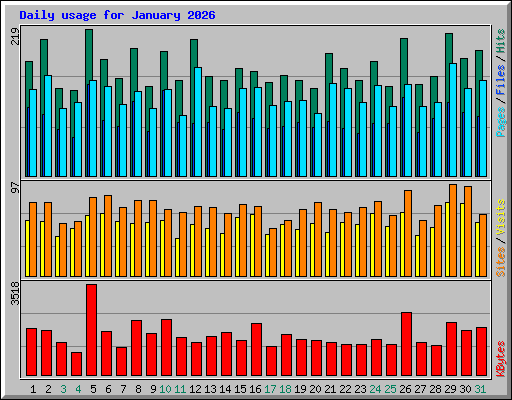Click green day label '25'

point(390,389)
